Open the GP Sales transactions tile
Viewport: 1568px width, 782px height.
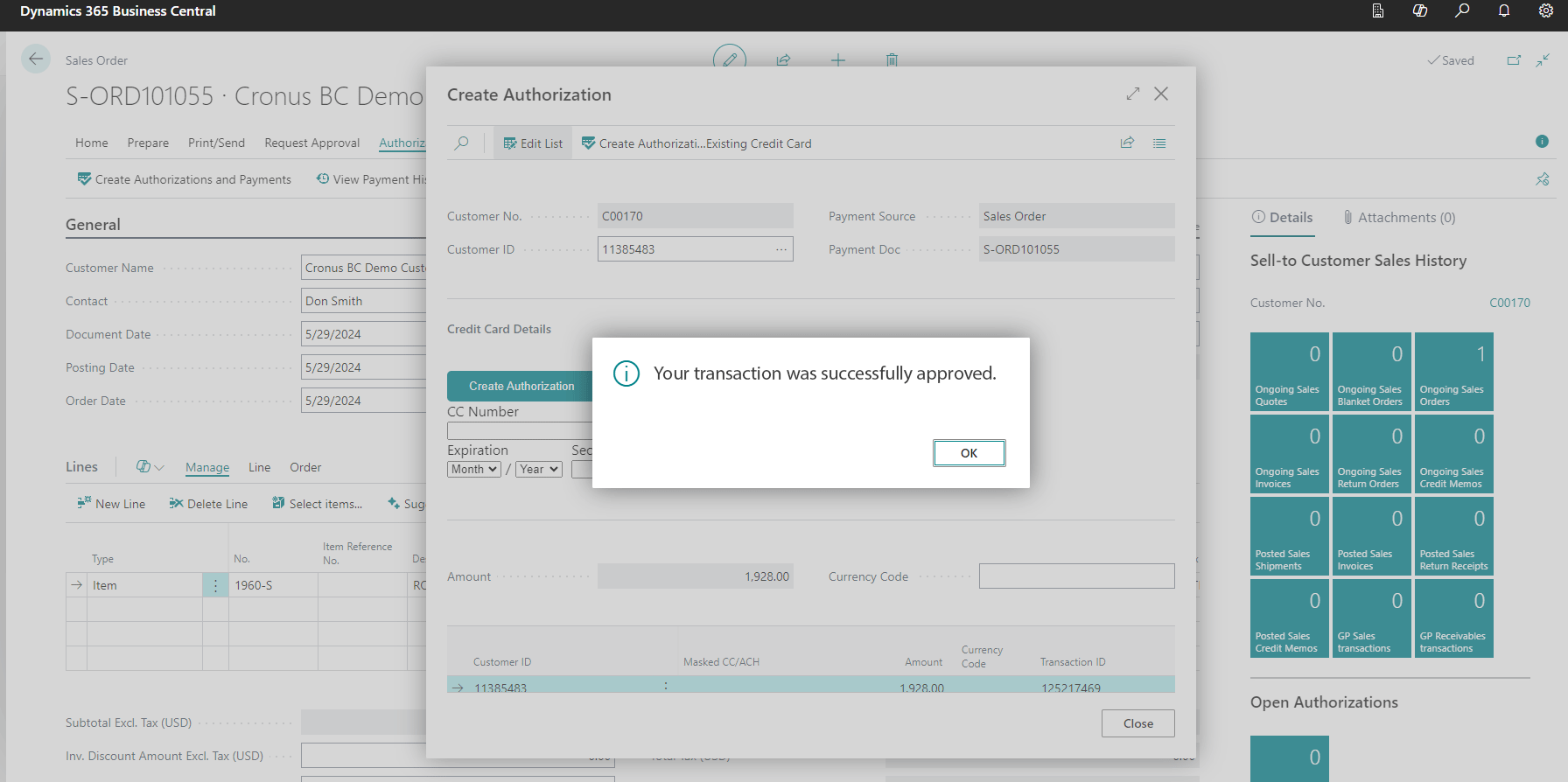click(1371, 618)
